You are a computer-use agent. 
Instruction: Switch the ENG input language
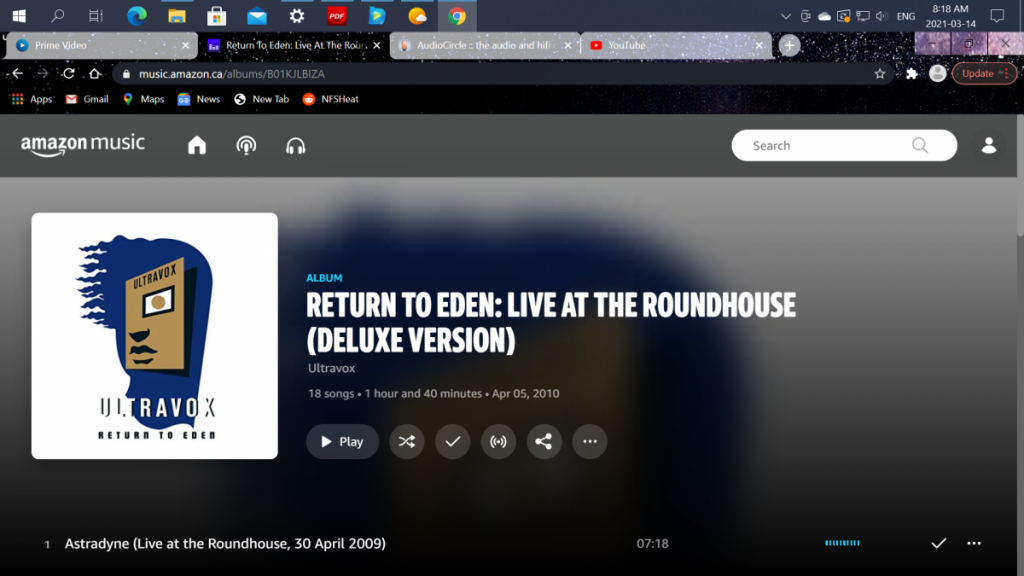tap(906, 16)
